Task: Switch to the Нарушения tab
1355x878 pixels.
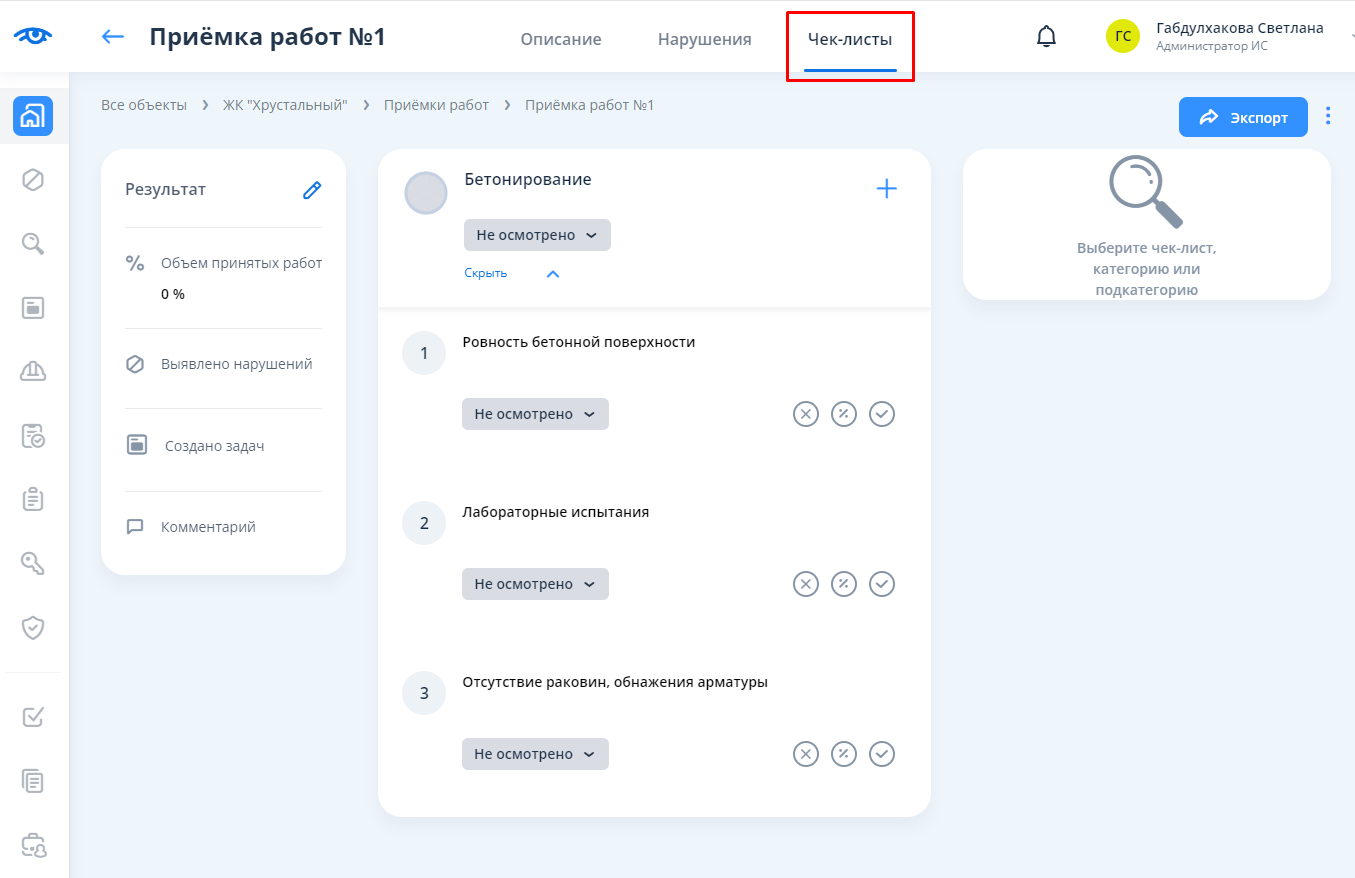Action: click(704, 40)
